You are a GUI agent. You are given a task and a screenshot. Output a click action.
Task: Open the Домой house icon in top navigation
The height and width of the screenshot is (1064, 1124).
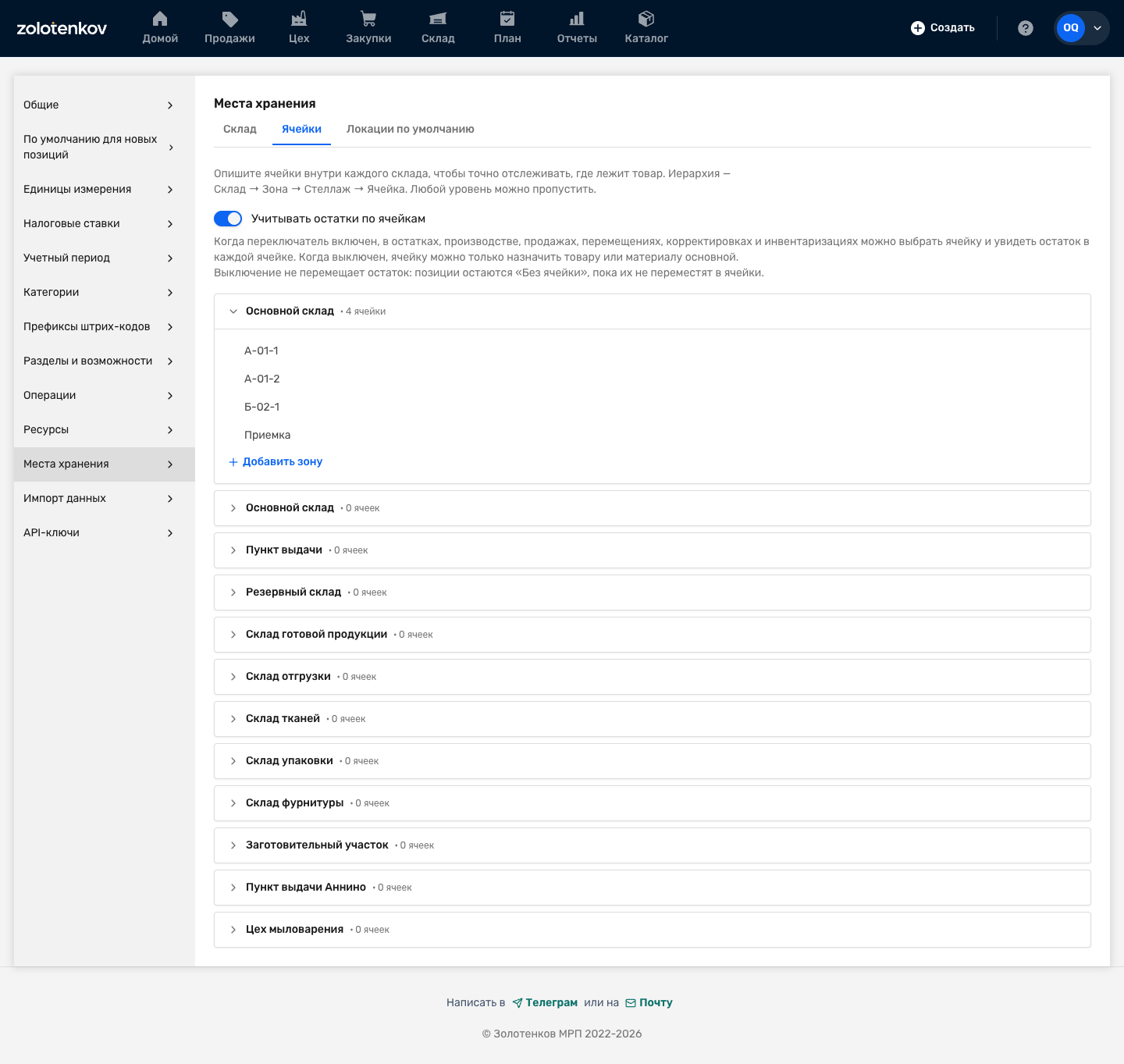[160, 19]
